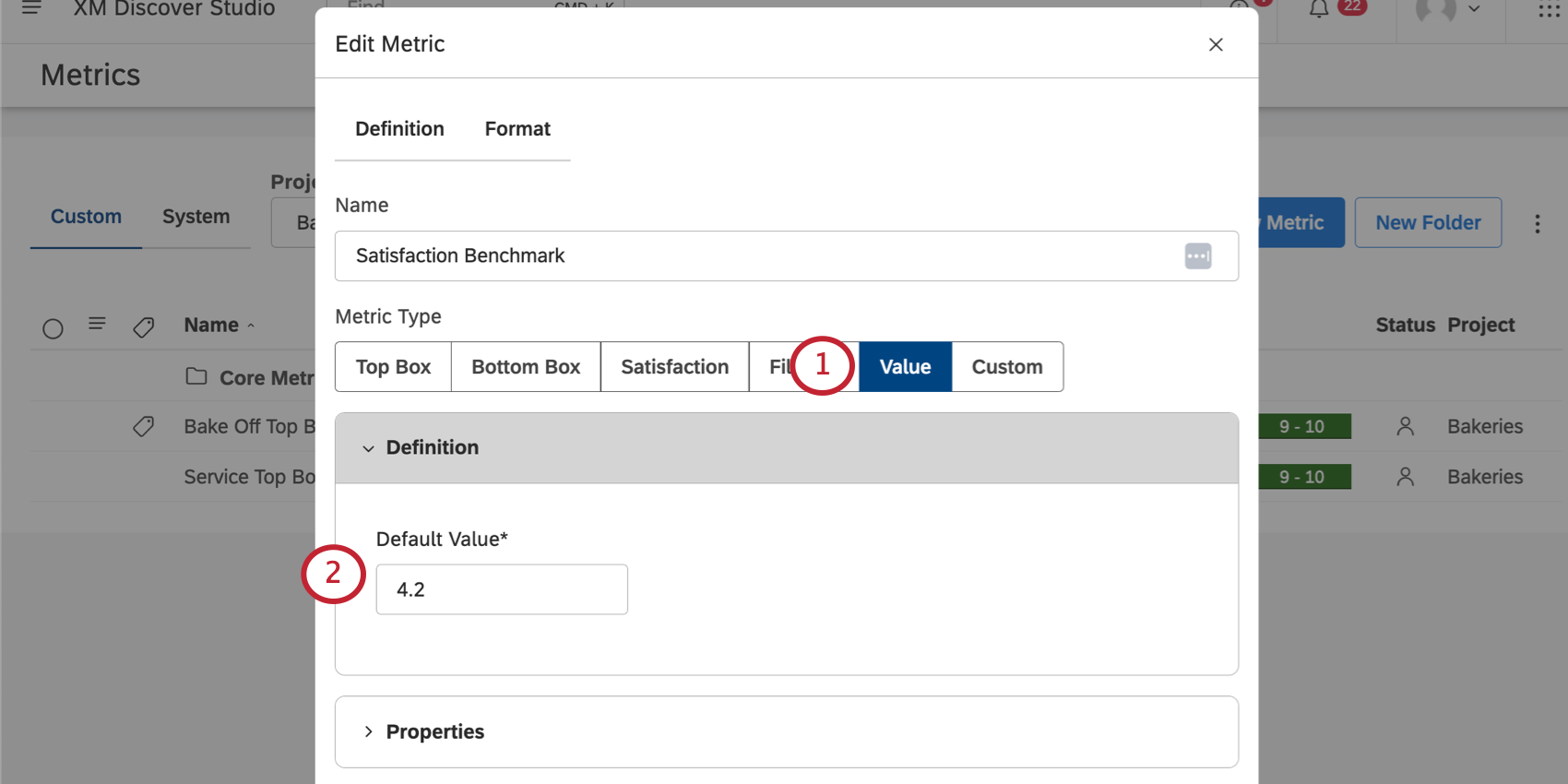The width and height of the screenshot is (1568, 784).
Task: Select the Bottom Box metric type
Action: tap(526, 367)
